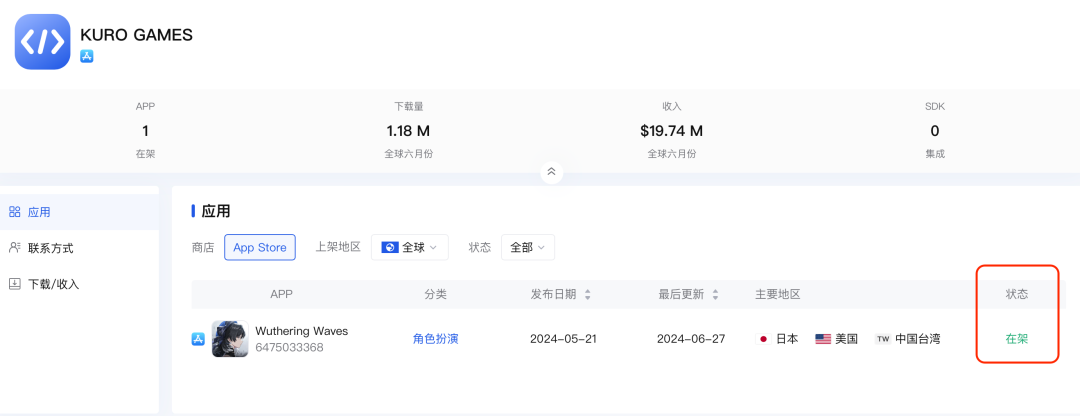Open the 应用 sidebar tab
This screenshot has width=1080, height=416.
click(79, 212)
